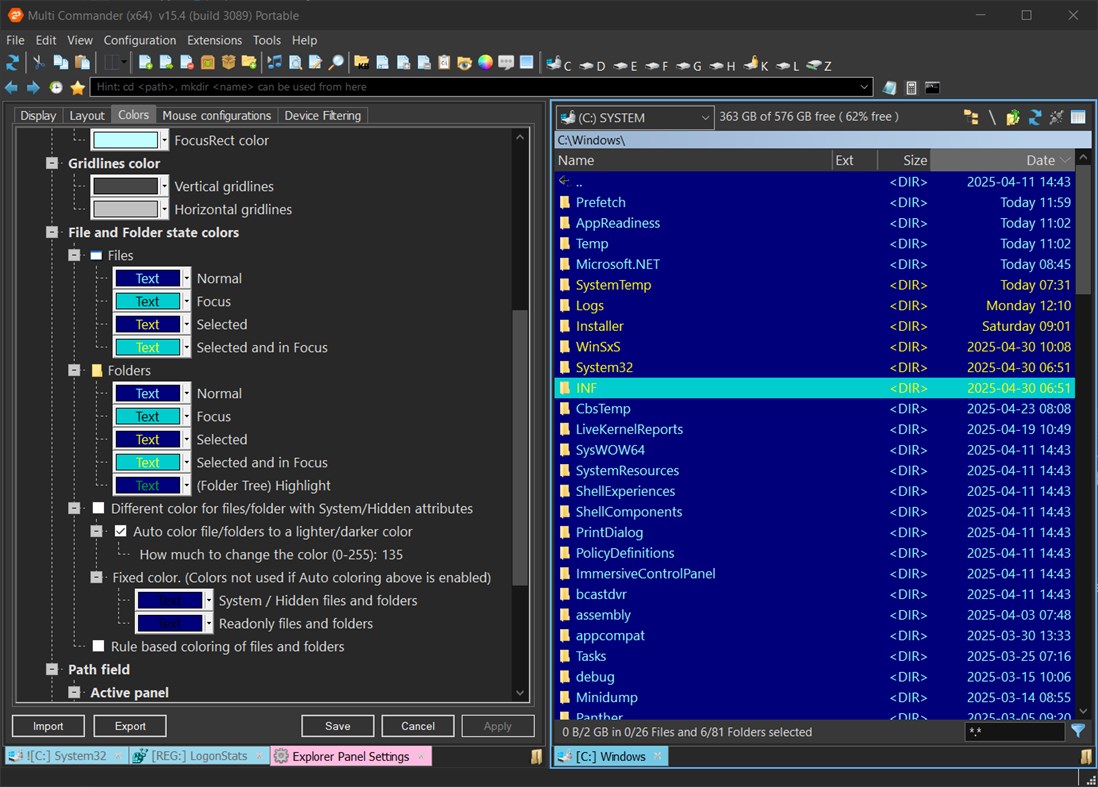Click the star hotlist icon

[x=76, y=88]
